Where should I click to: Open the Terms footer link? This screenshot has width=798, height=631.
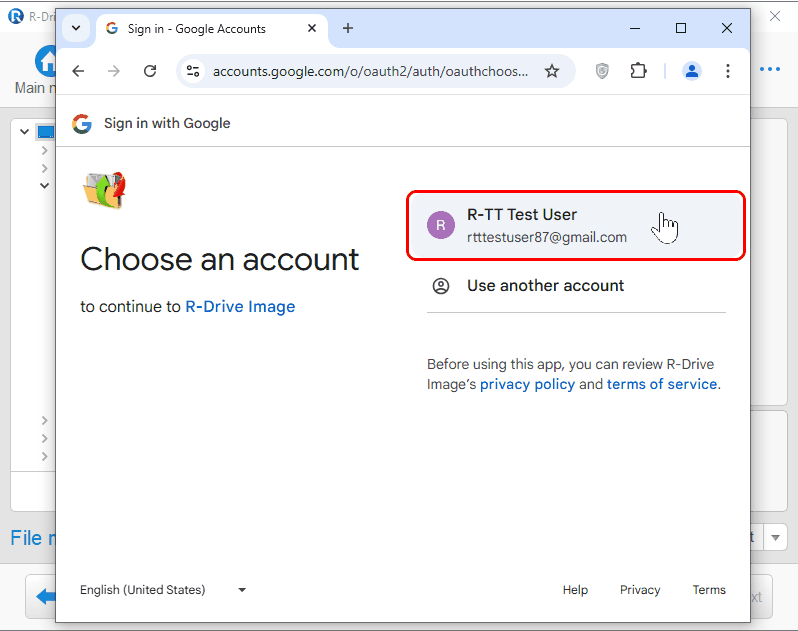tap(709, 590)
